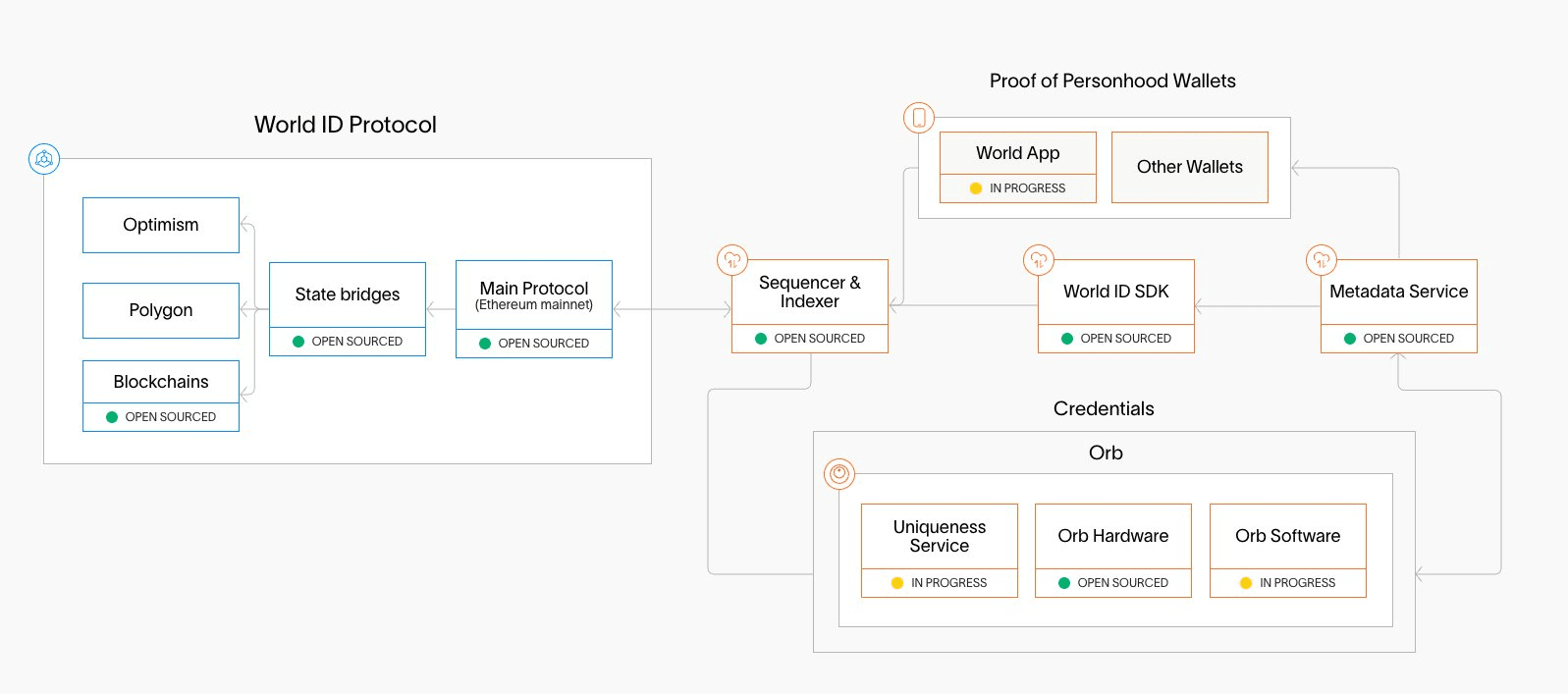This screenshot has height=694, width=1568.
Task: Open the Other Wallets box
Action: [1190, 167]
